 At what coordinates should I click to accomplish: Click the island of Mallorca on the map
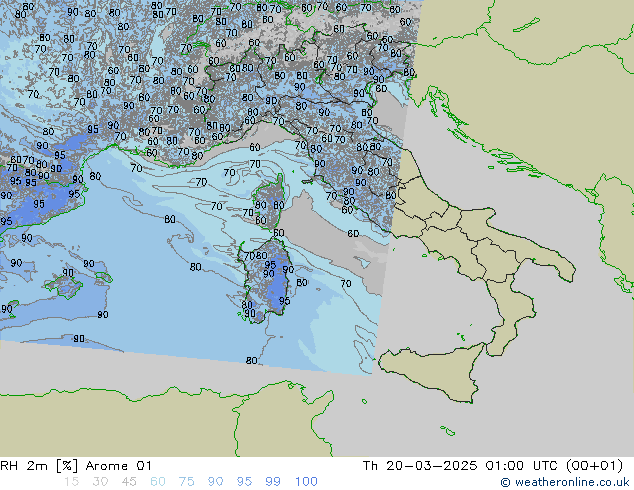(x=64, y=284)
